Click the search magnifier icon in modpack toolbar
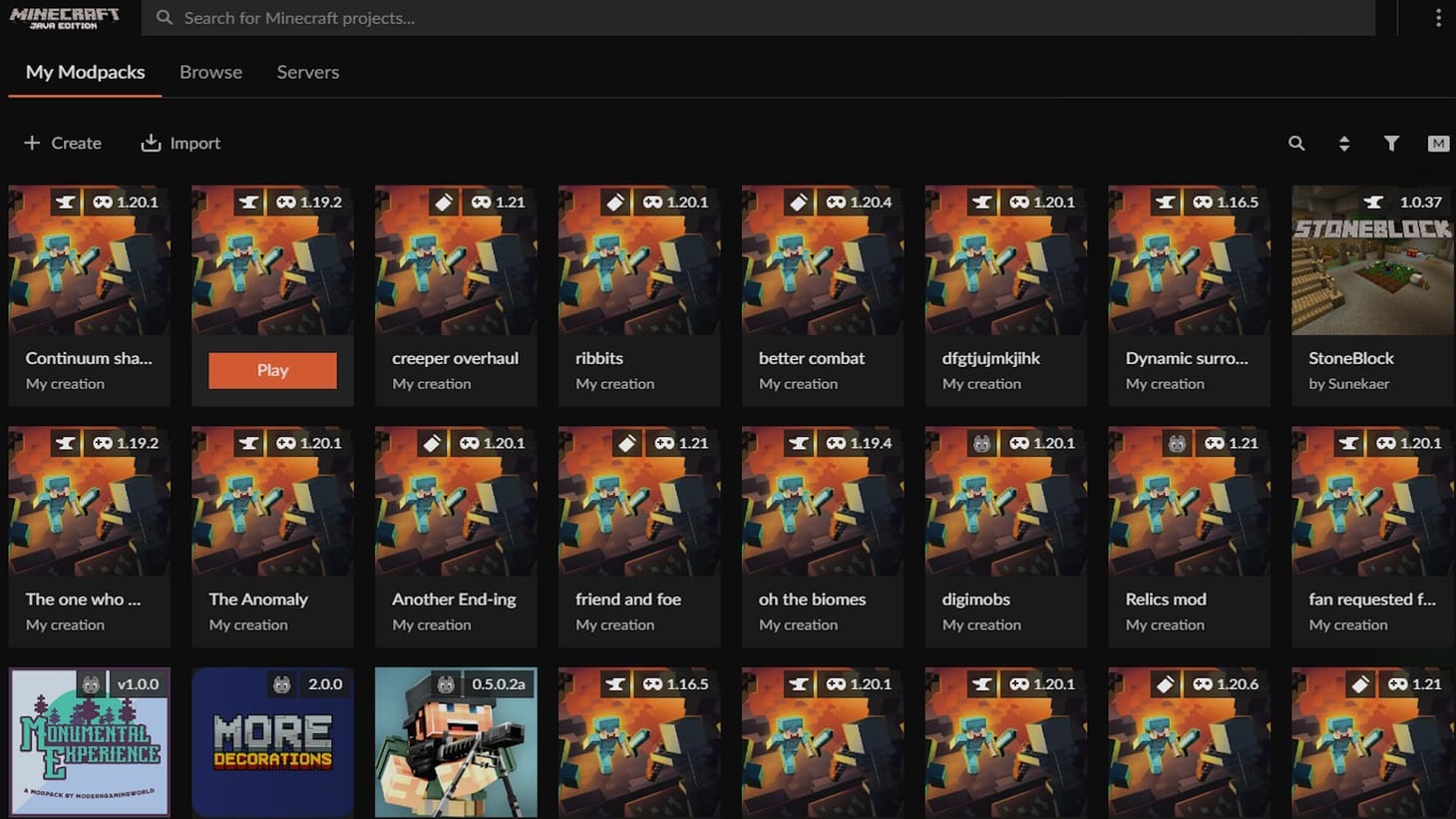The height and width of the screenshot is (819, 1456). click(x=1296, y=144)
